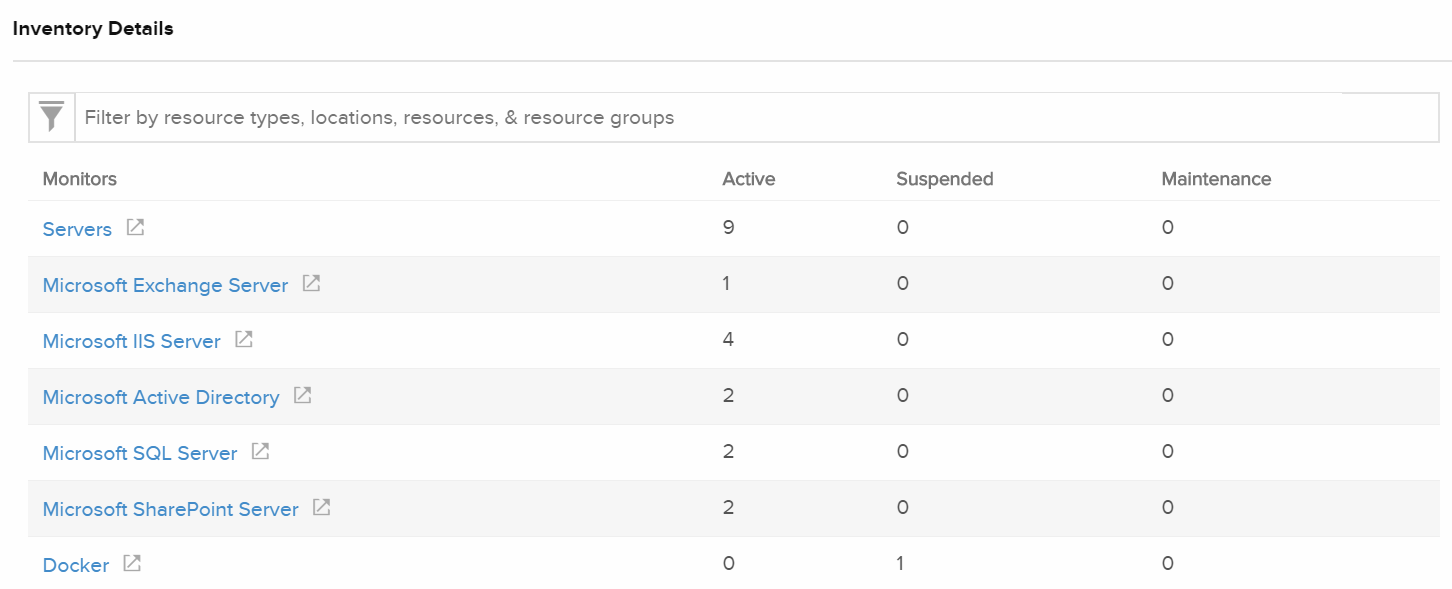The image size is (1452, 589).
Task: Open the Docker monitor link
Action: pyautogui.click(x=75, y=565)
